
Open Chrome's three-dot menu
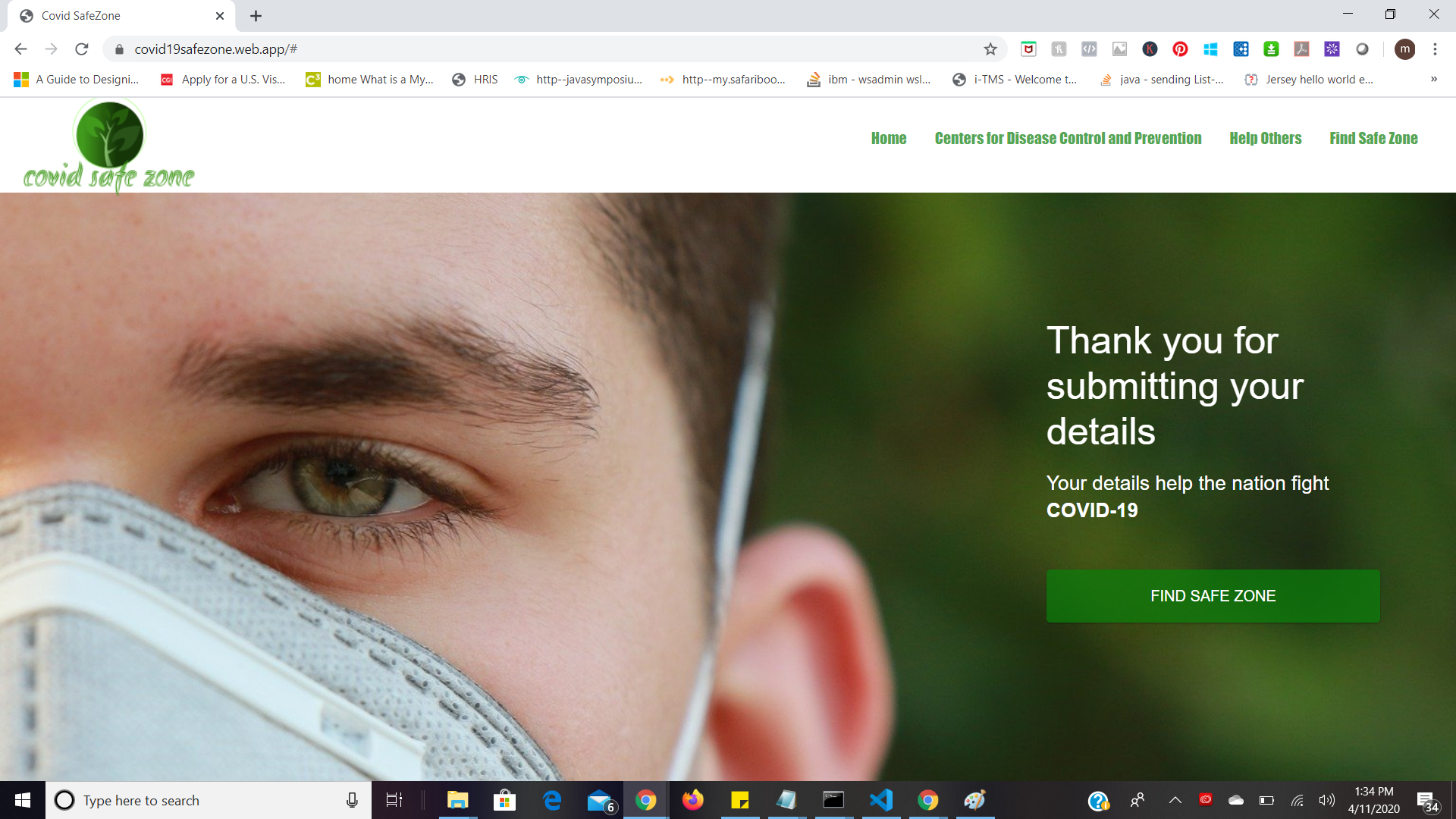(x=1435, y=49)
